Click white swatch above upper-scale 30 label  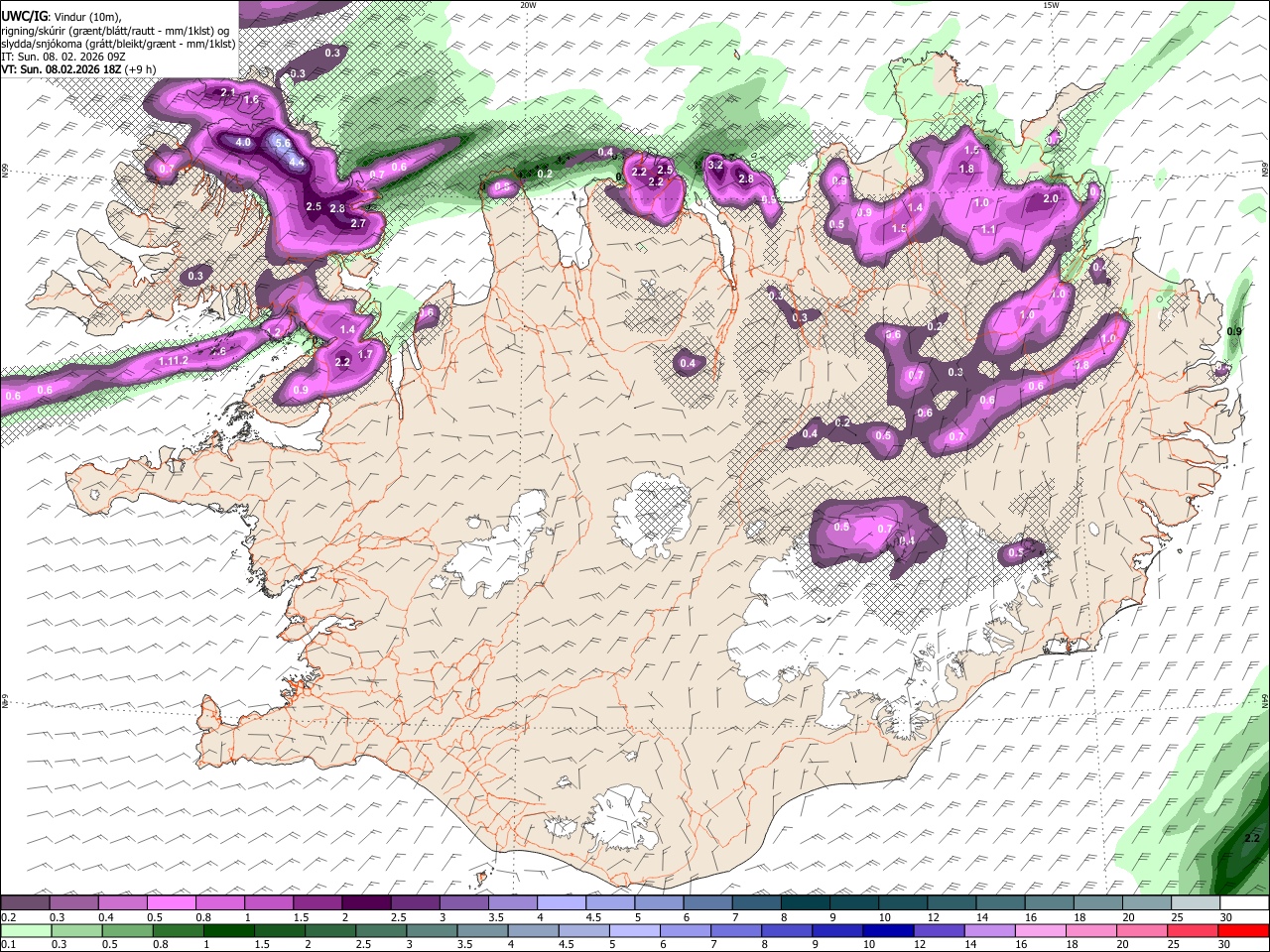coord(1244,903)
